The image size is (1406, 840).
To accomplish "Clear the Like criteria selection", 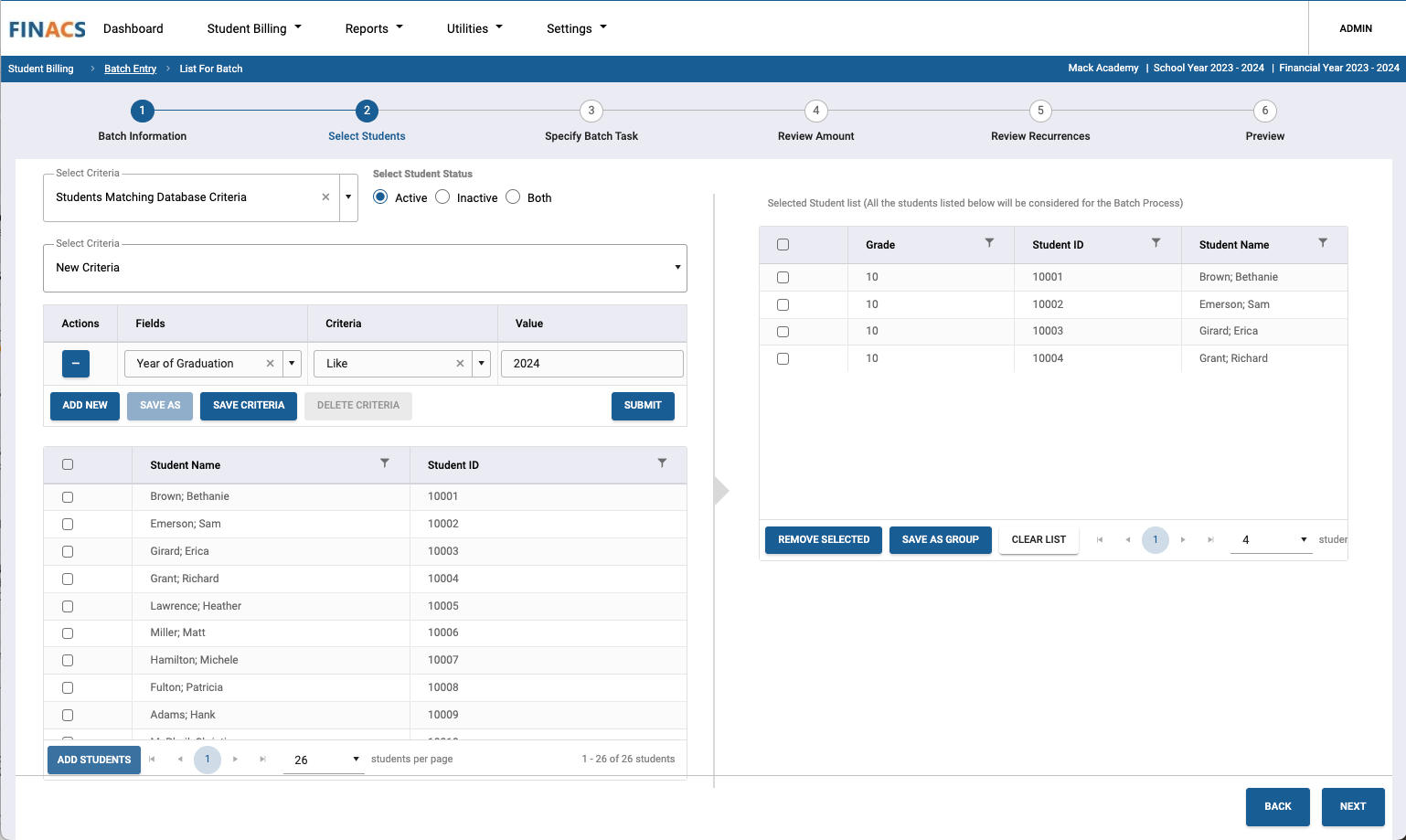I will (x=460, y=364).
